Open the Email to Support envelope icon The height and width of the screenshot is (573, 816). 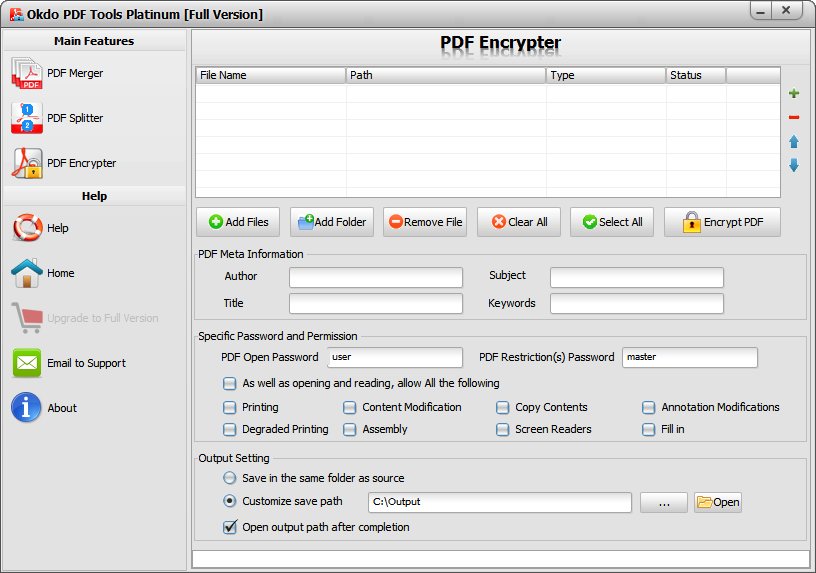coord(27,363)
